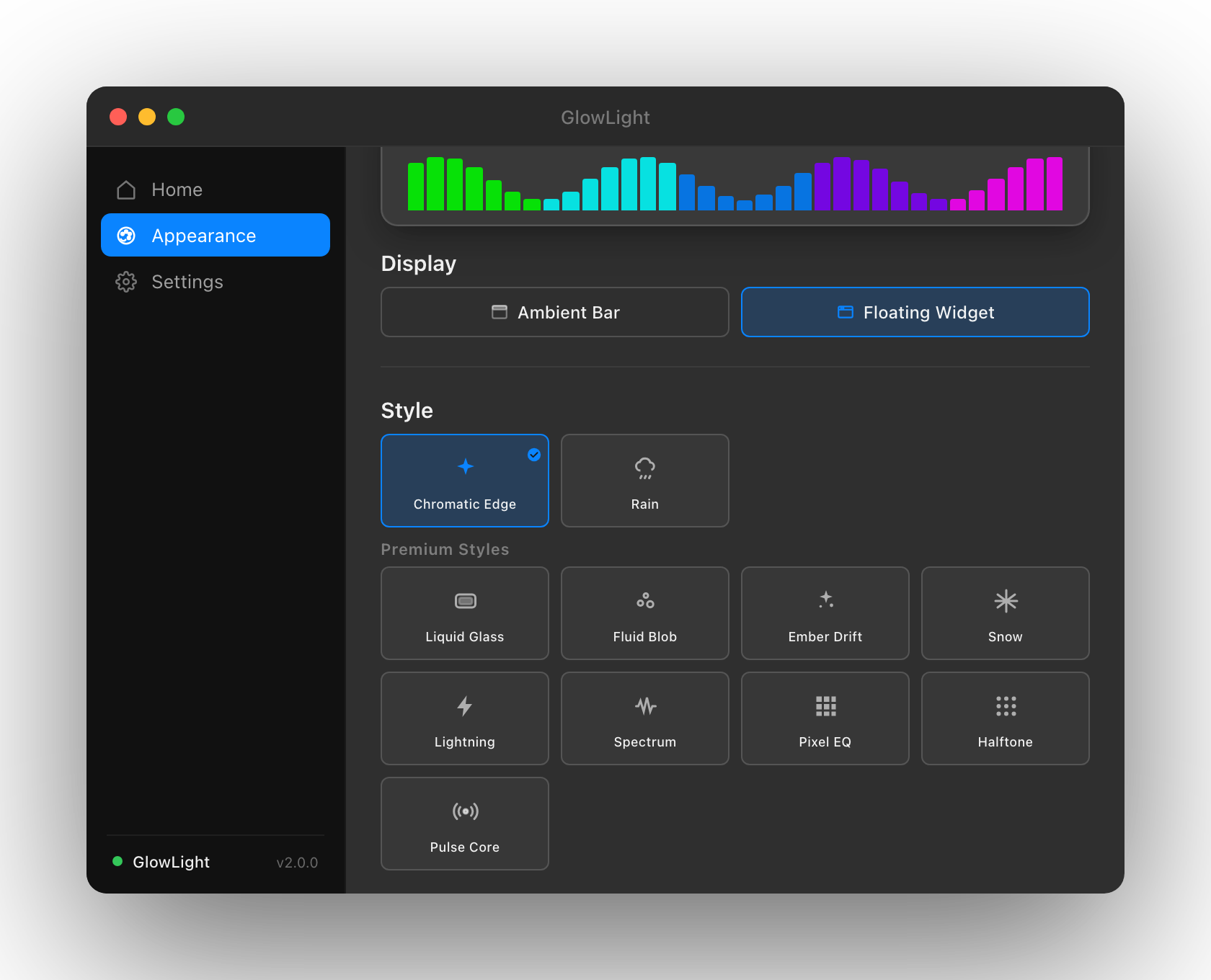Click the Pixel EQ grid icon
1211x980 pixels.
pos(826,706)
